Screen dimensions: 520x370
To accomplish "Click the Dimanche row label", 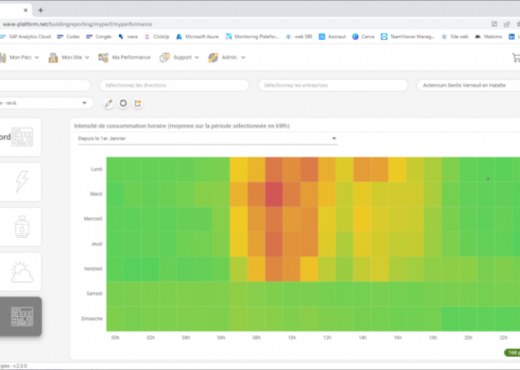I will tap(92, 319).
